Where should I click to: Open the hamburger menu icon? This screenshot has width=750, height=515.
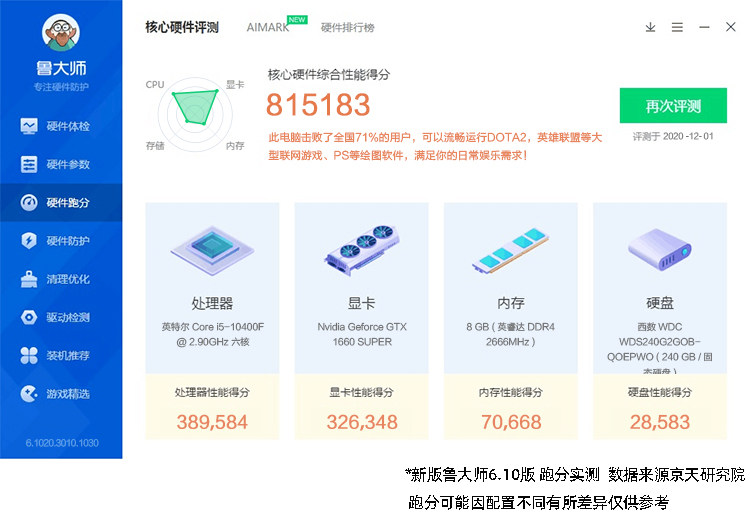(677, 27)
